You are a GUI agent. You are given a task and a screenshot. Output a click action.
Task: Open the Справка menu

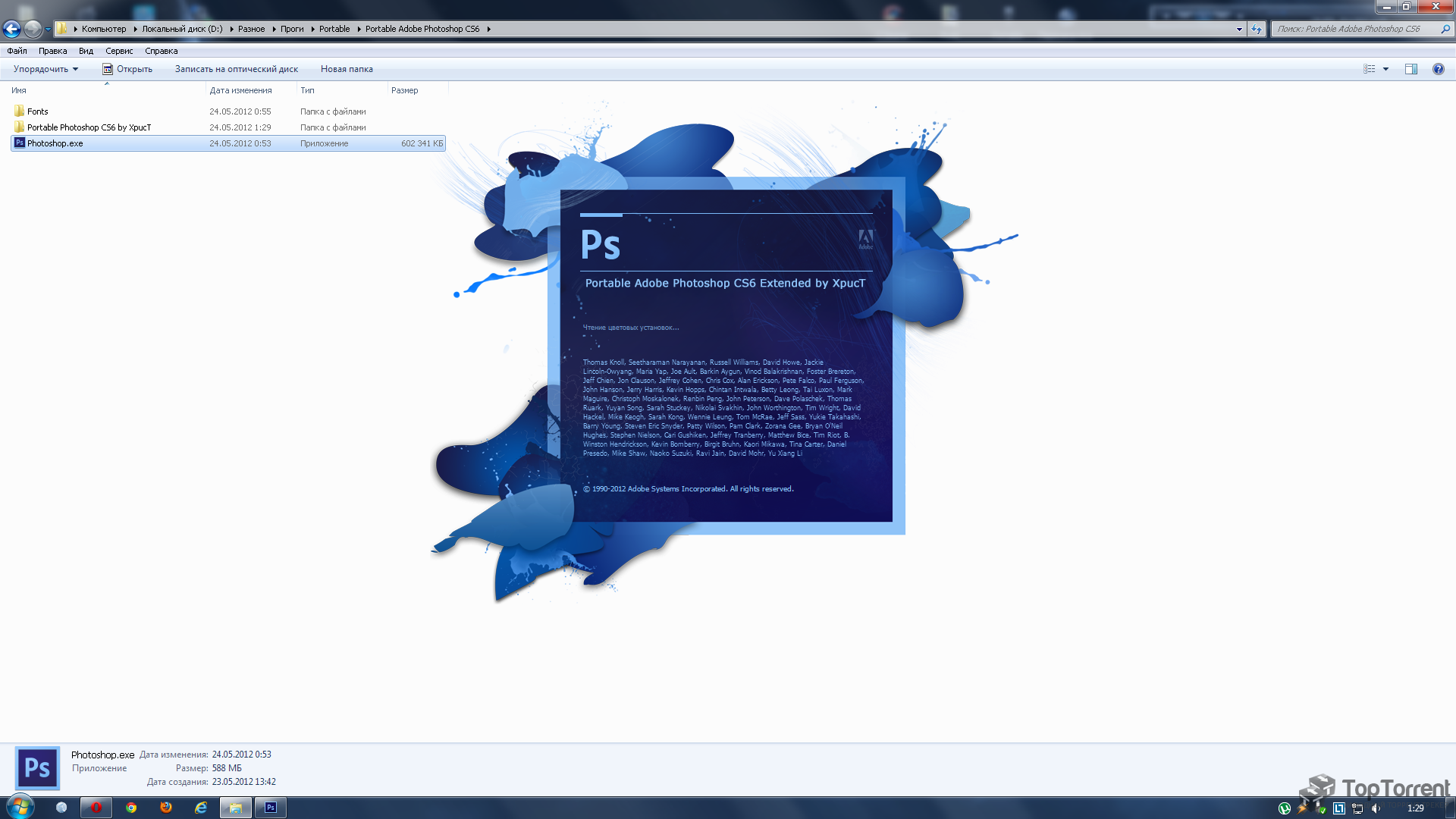[161, 51]
